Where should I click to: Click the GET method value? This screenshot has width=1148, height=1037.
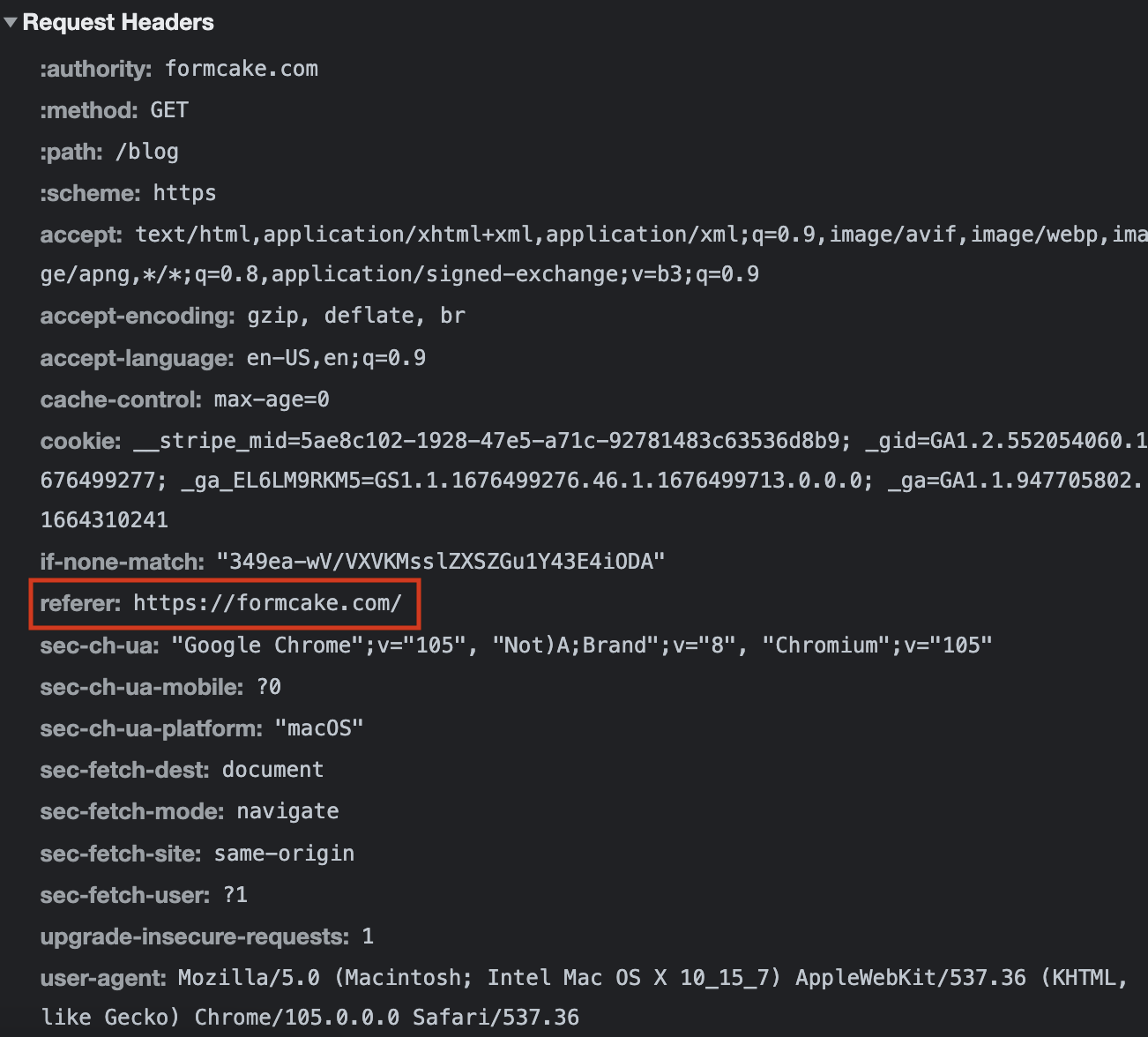(x=169, y=110)
